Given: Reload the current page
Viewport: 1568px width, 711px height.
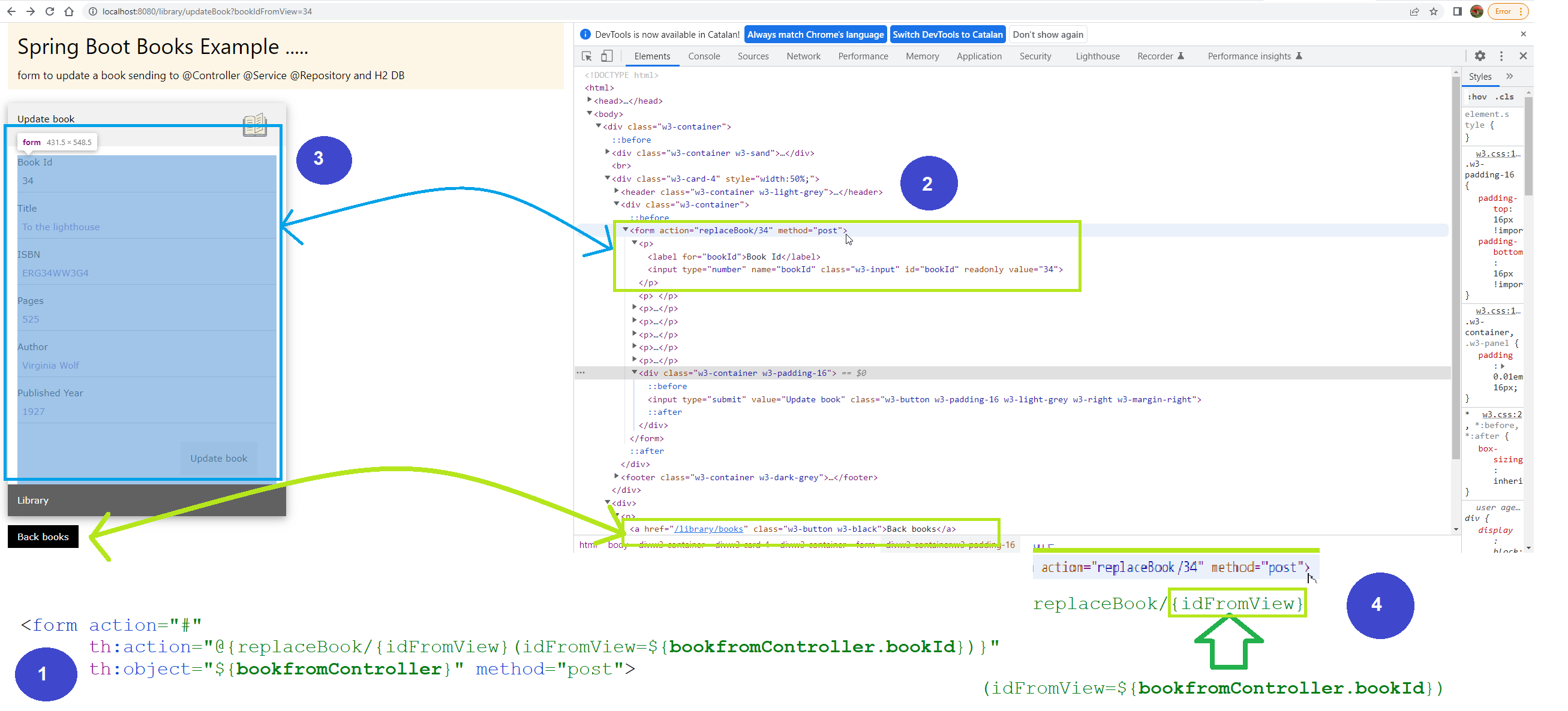Looking at the screenshot, I should coord(50,11).
